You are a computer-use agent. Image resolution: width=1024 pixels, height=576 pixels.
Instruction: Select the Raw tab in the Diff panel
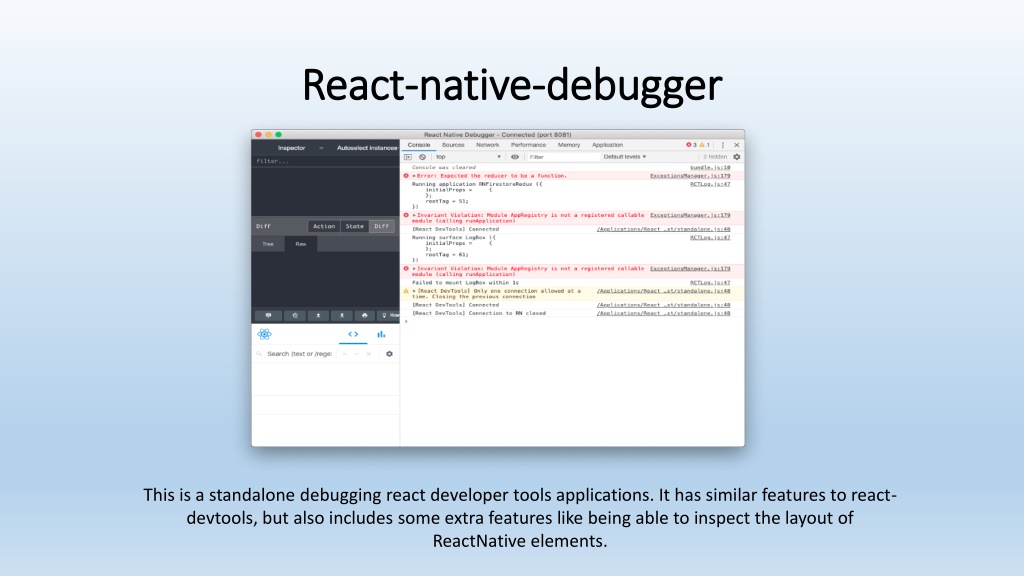tap(300, 244)
